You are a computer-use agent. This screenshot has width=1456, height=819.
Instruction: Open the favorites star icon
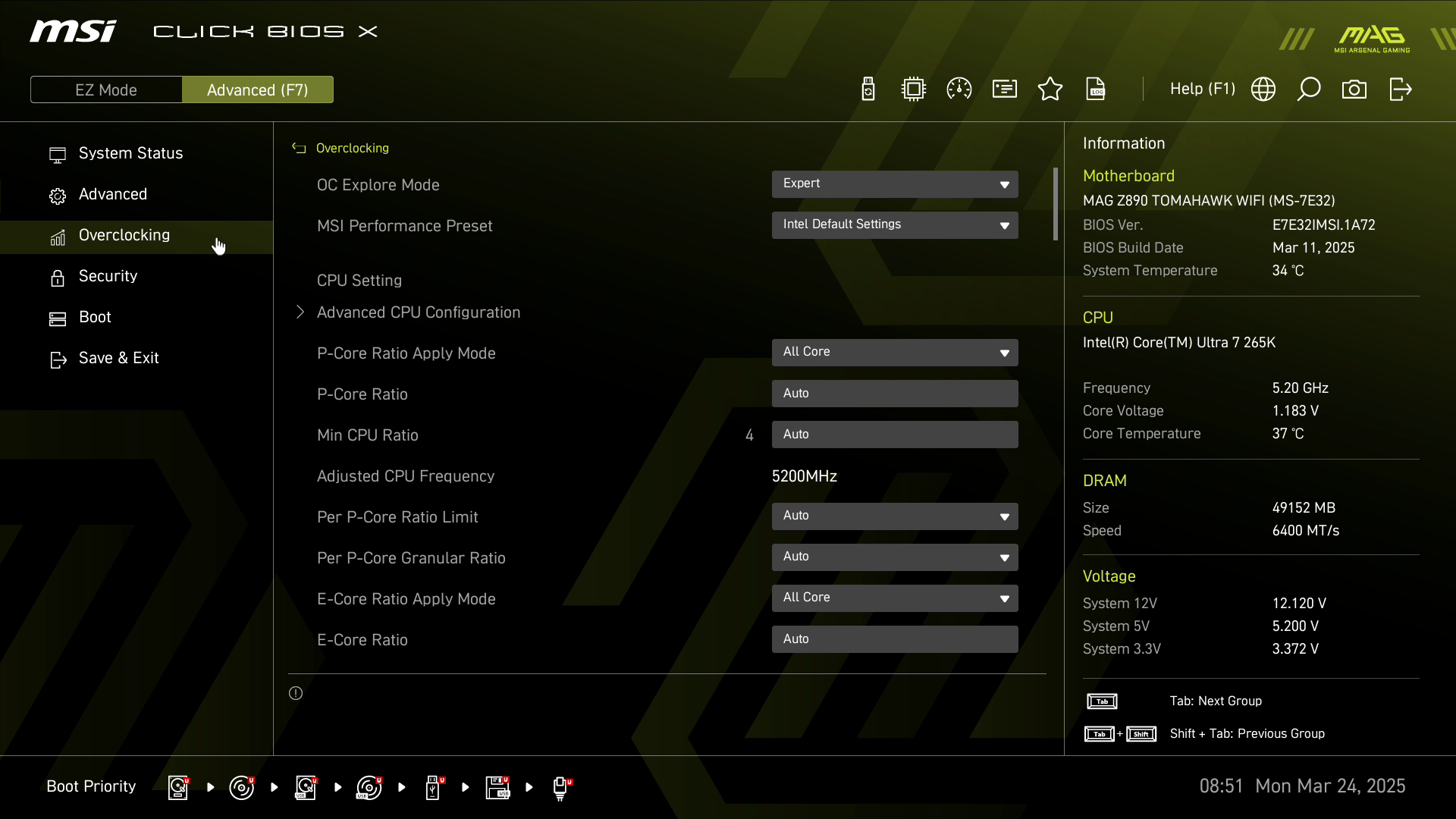tap(1050, 89)
